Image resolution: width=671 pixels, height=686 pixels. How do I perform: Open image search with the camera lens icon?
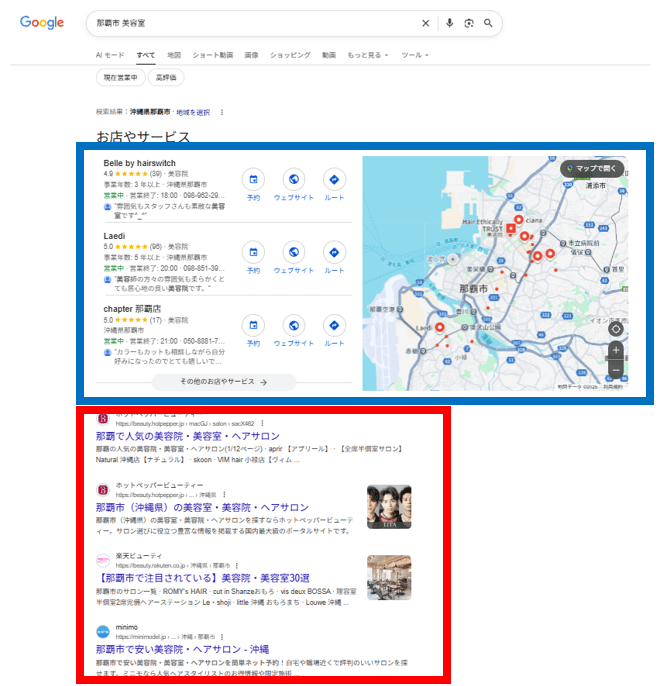click(x=469, y=23)
